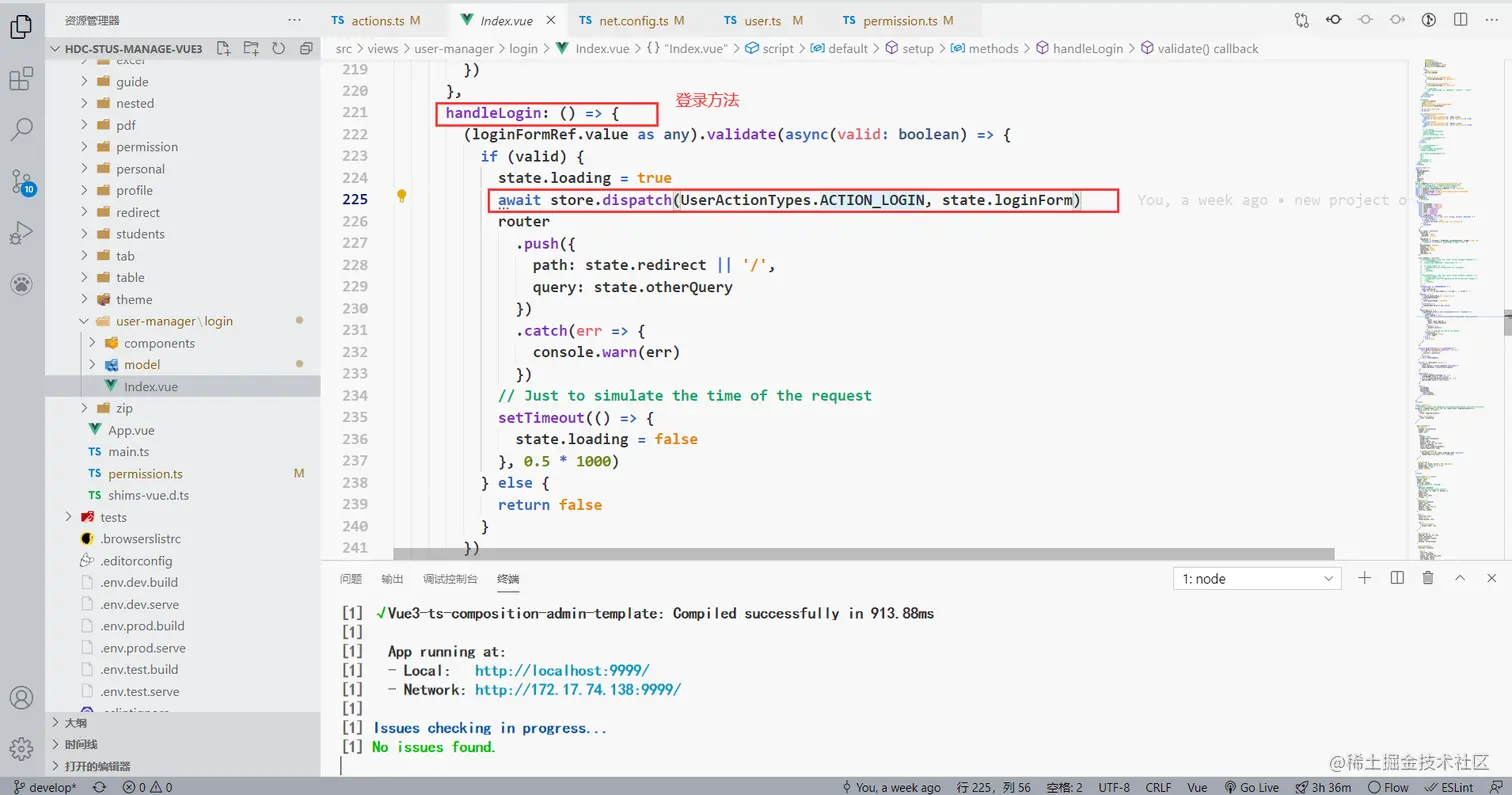This screenshot has width=1512, height=795.
Task: Click Go Live in status bar
Action: click(x=1251, y=787)
